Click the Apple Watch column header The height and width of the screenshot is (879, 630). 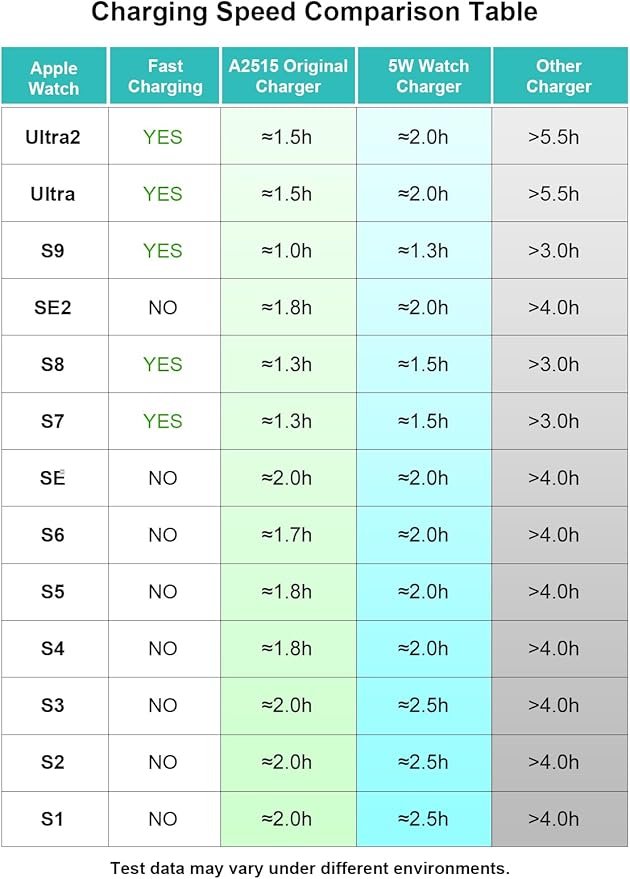tap(54, 77)
